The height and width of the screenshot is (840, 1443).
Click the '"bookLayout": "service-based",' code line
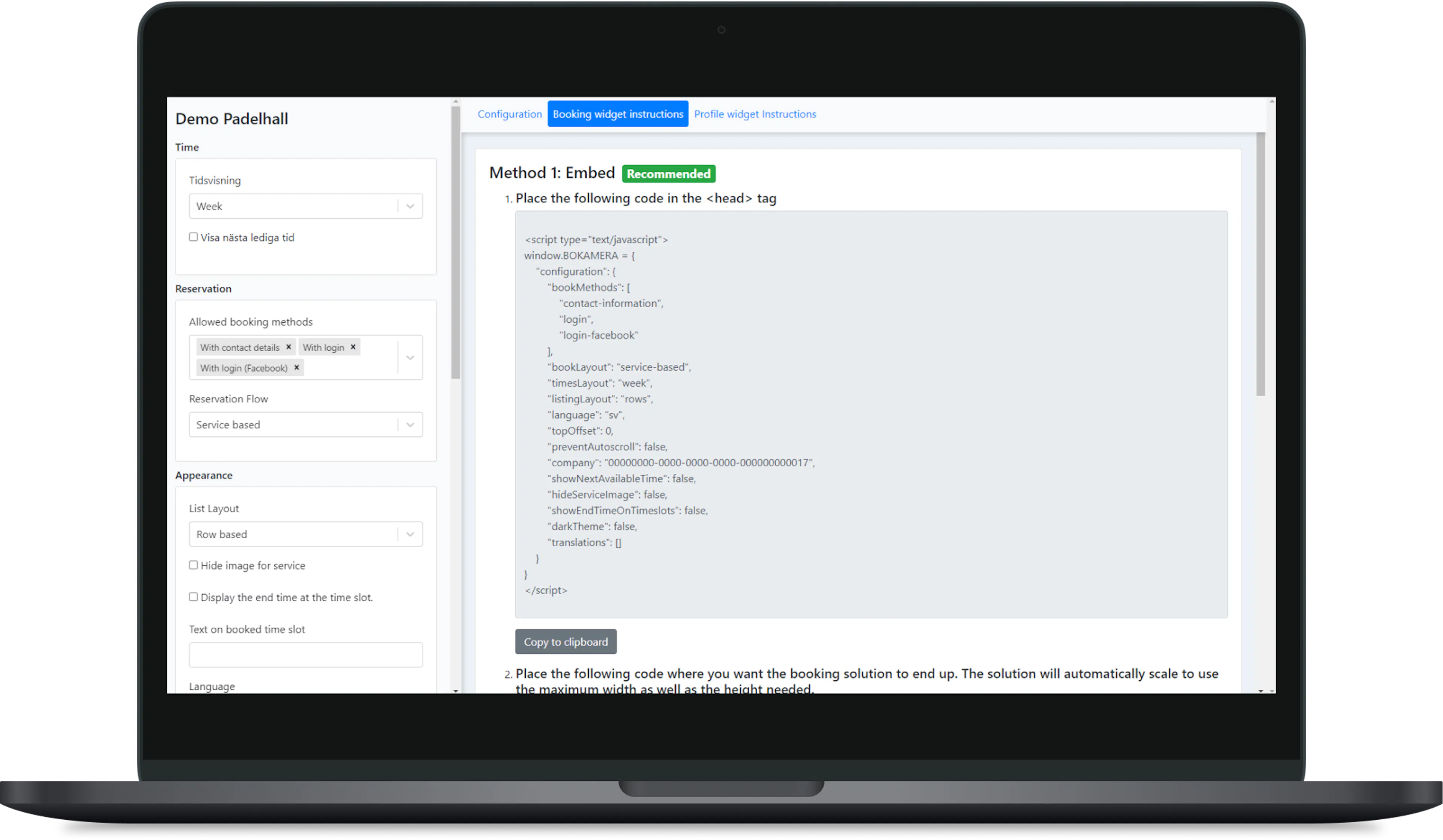[619, 367]
